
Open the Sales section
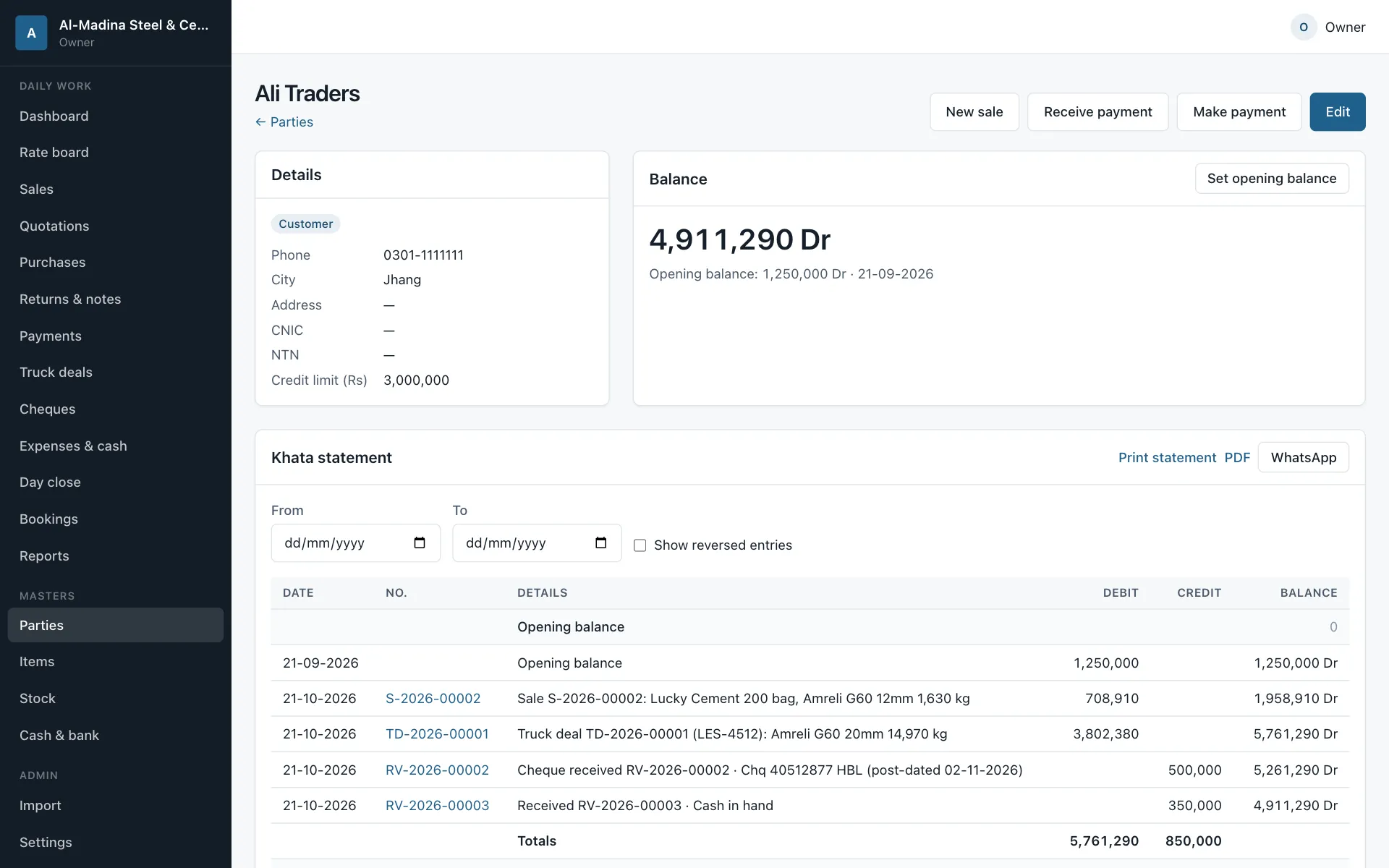[x=116, y=190]
